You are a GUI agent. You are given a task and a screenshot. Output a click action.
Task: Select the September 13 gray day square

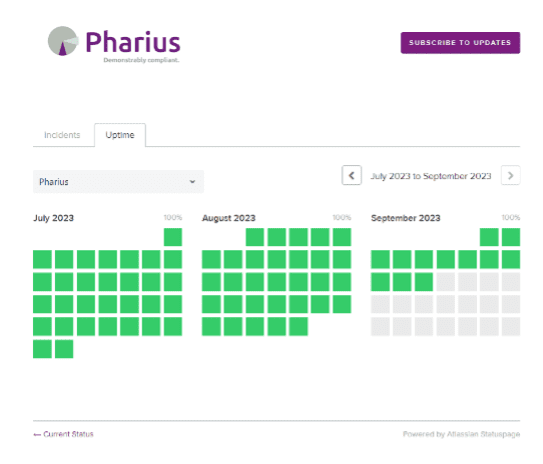445,282
